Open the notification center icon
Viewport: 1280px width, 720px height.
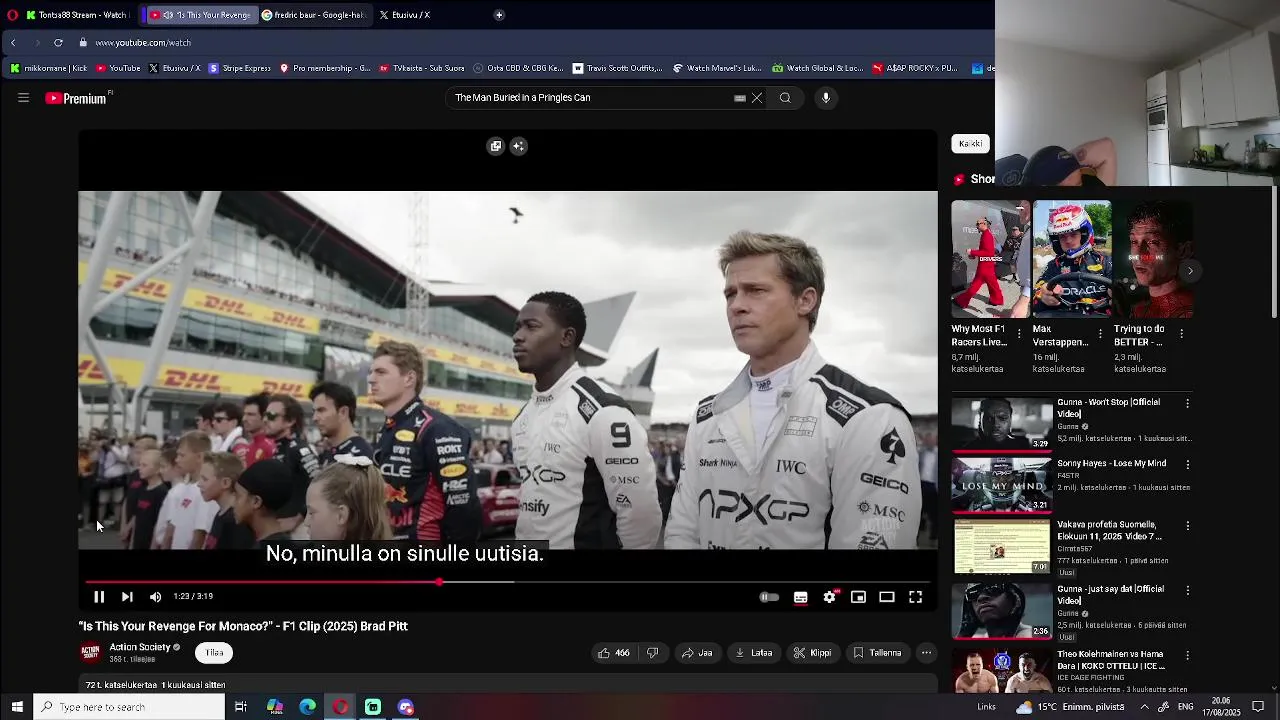click(x=1258, y=707)
